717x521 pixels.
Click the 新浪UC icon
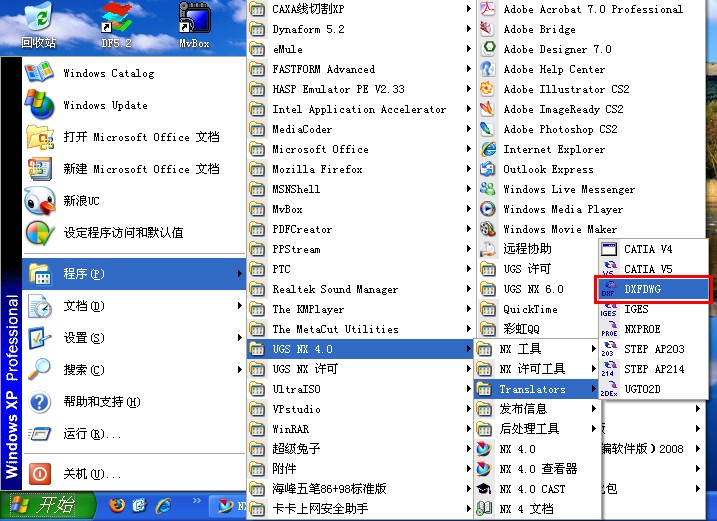[x=40, y=201]
